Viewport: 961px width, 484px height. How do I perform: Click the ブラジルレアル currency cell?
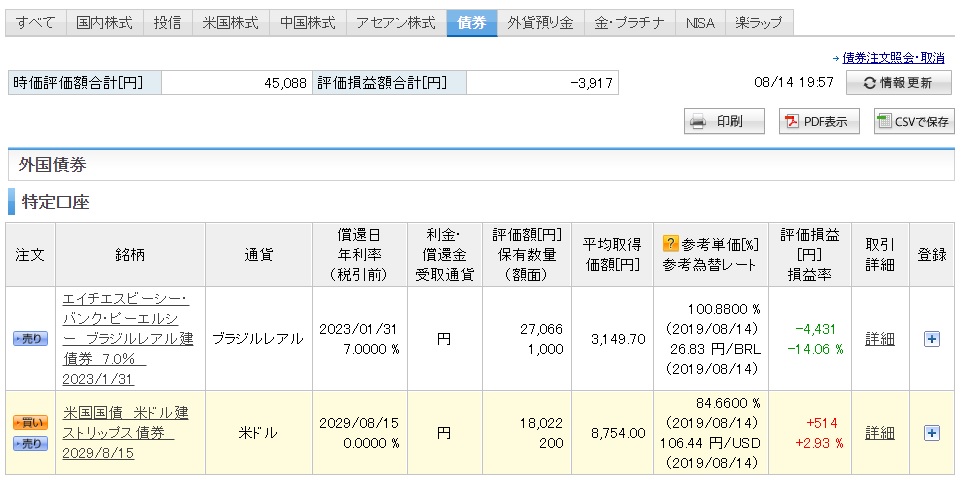click(258, 339)
